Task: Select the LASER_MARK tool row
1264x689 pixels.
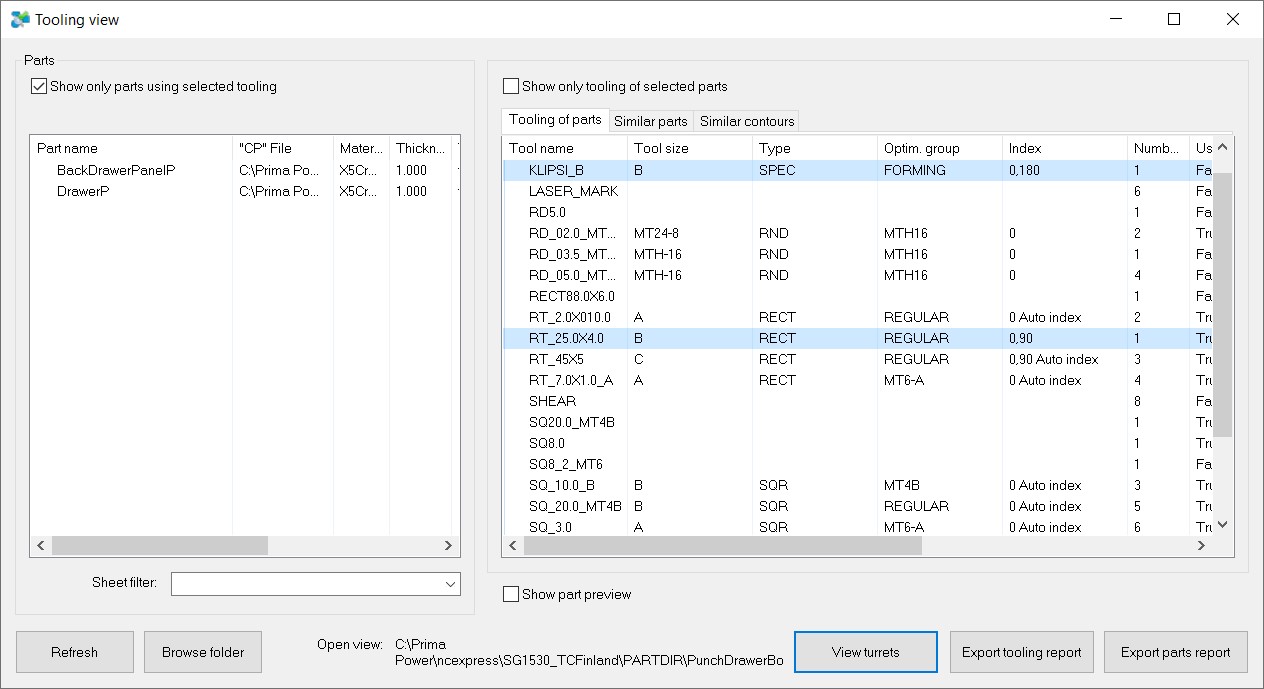Action: point(573,191)
